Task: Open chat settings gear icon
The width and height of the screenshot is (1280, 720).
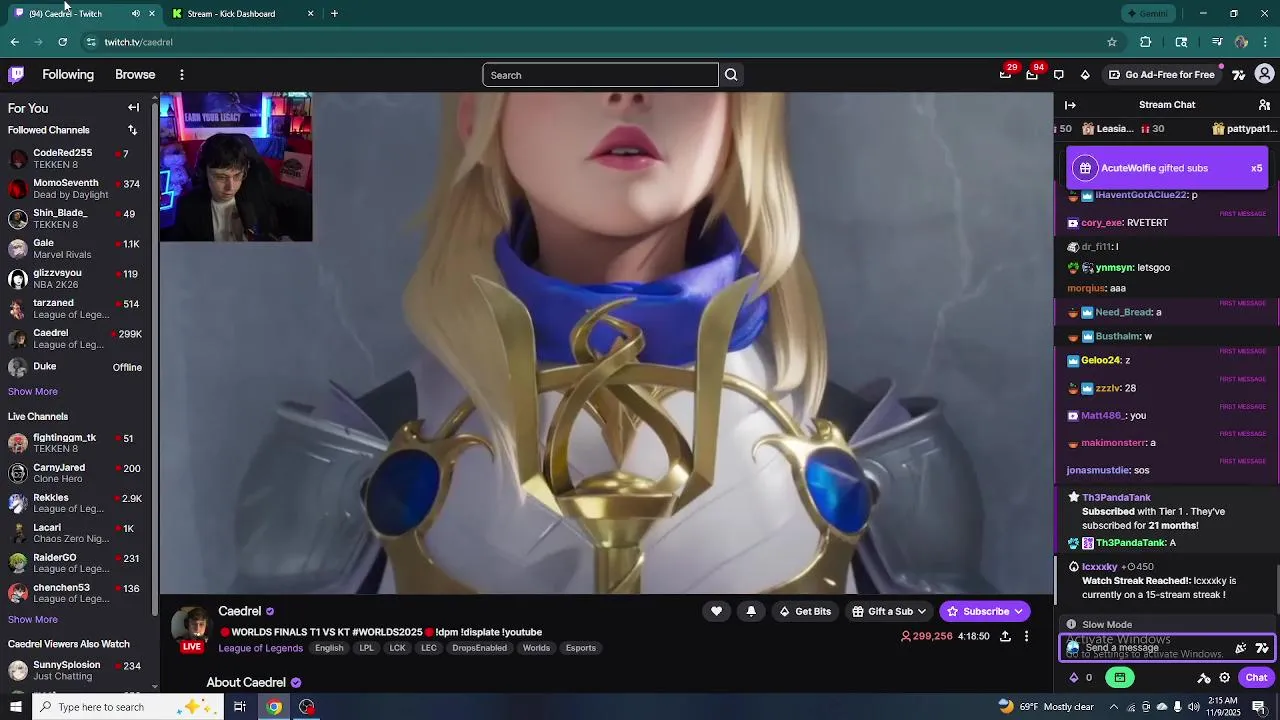Action: [x=1224, y=677]
